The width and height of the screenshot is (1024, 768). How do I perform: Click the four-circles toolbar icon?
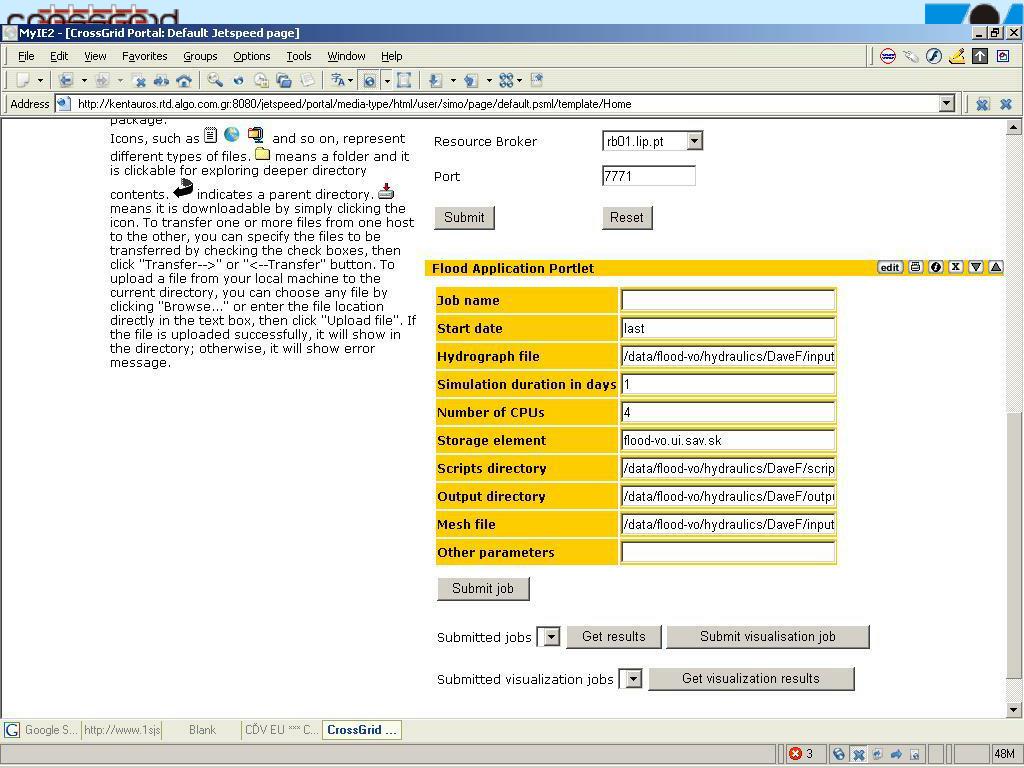(506, 80)
